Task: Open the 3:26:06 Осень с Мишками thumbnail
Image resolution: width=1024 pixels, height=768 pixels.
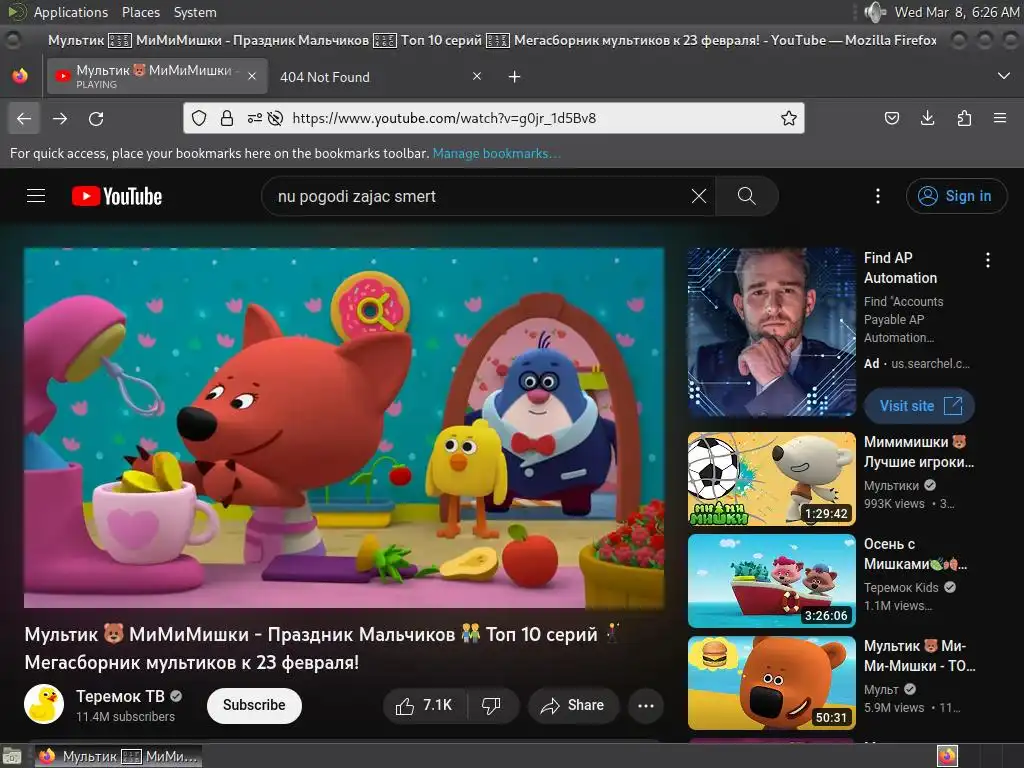Action: (x=771, y=581)
